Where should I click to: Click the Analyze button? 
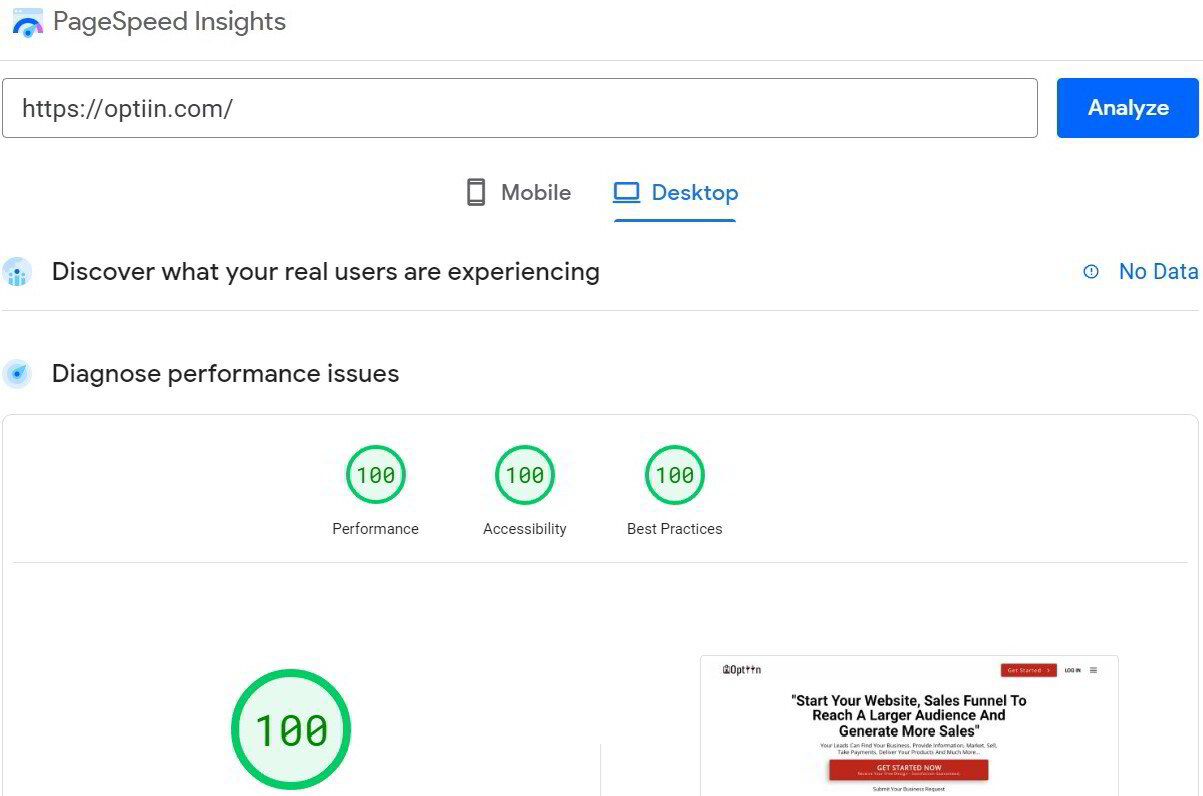[x=1127, y=107]
